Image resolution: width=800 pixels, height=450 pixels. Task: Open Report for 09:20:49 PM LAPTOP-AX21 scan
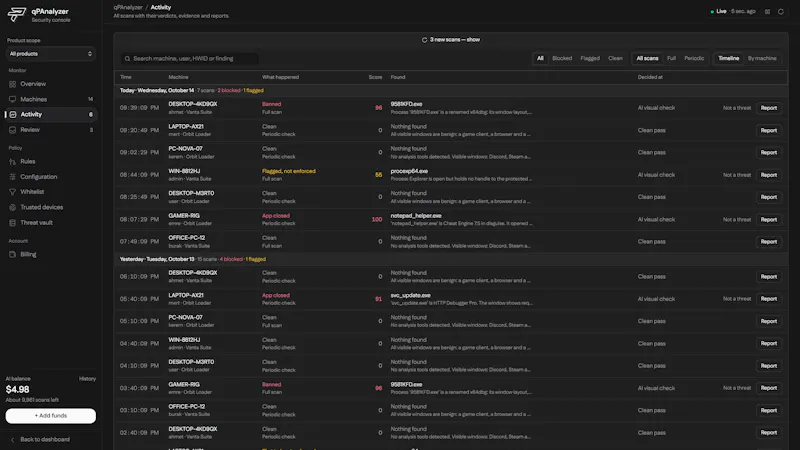[x=768, y=130]
